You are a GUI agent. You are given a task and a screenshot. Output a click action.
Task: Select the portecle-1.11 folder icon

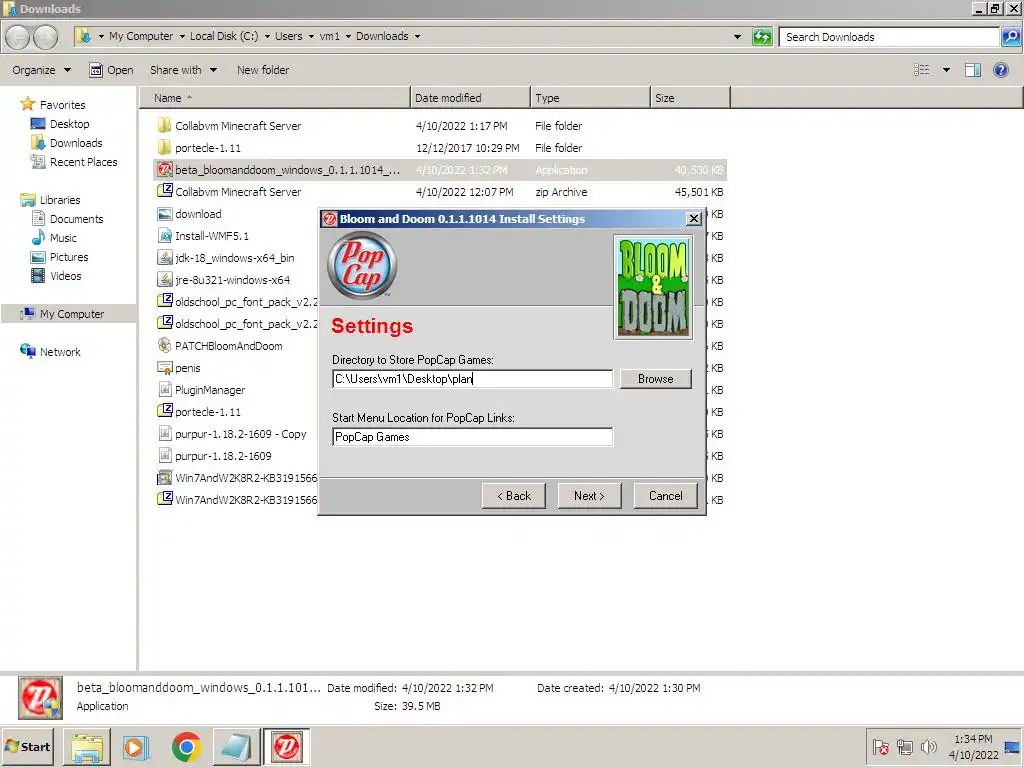point(165,148)
